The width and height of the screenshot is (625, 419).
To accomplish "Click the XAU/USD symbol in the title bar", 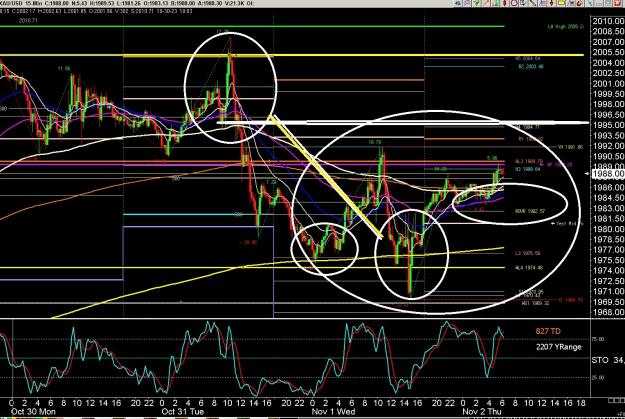I will 11,3.
